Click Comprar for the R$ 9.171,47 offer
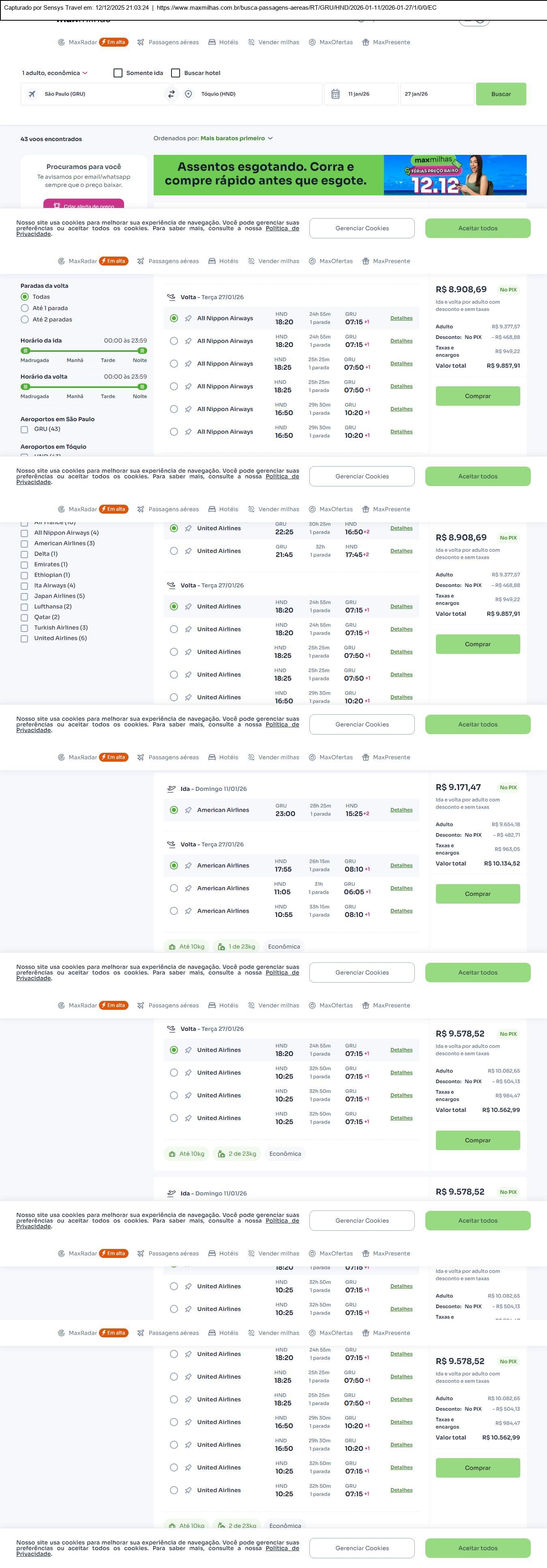The width and height of the screenshot is (547, 1568). [478, 894]
